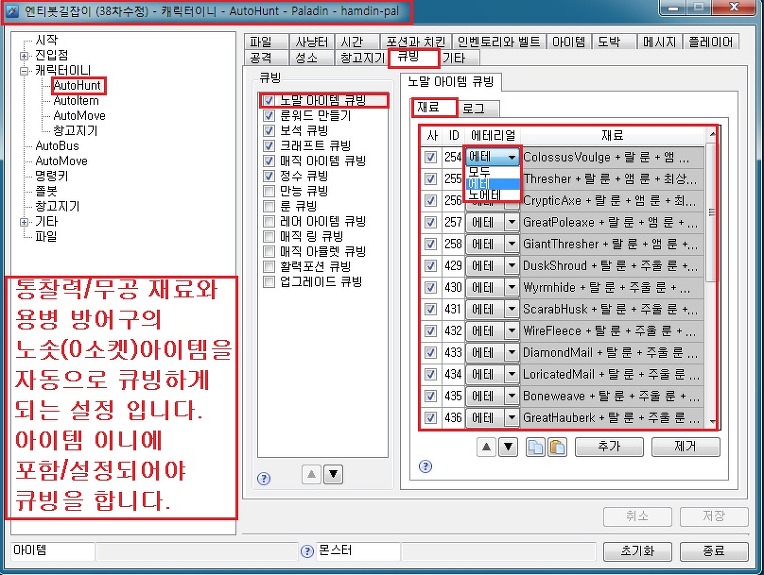Open help icon under the materials table

(425, 466)
